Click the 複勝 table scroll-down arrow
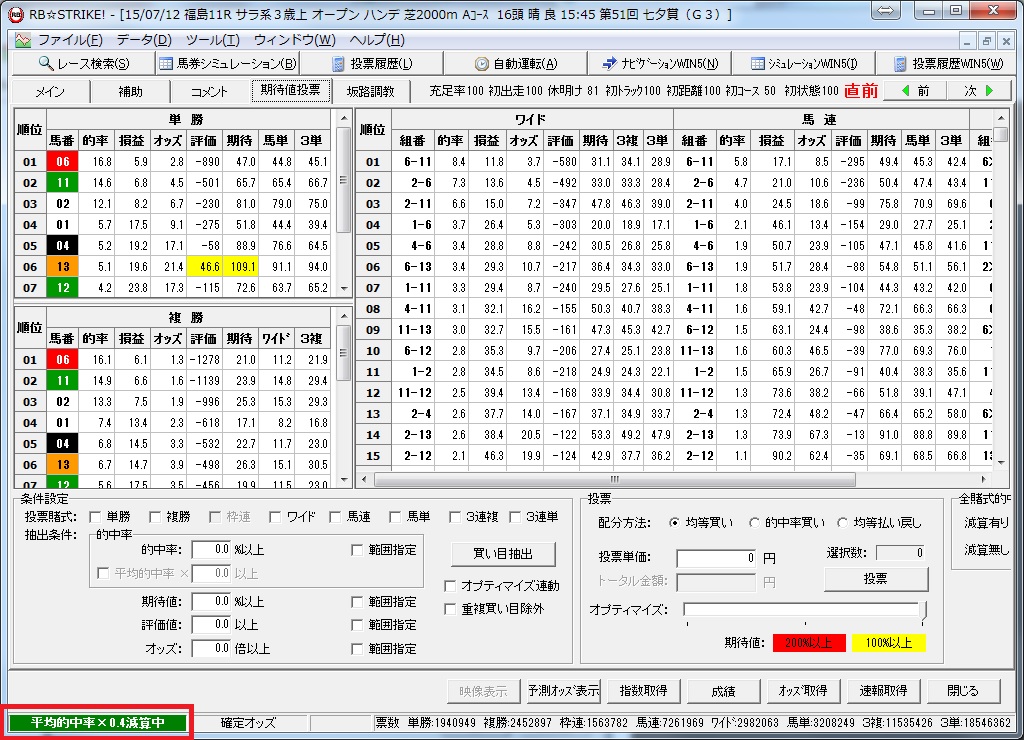 344,479
